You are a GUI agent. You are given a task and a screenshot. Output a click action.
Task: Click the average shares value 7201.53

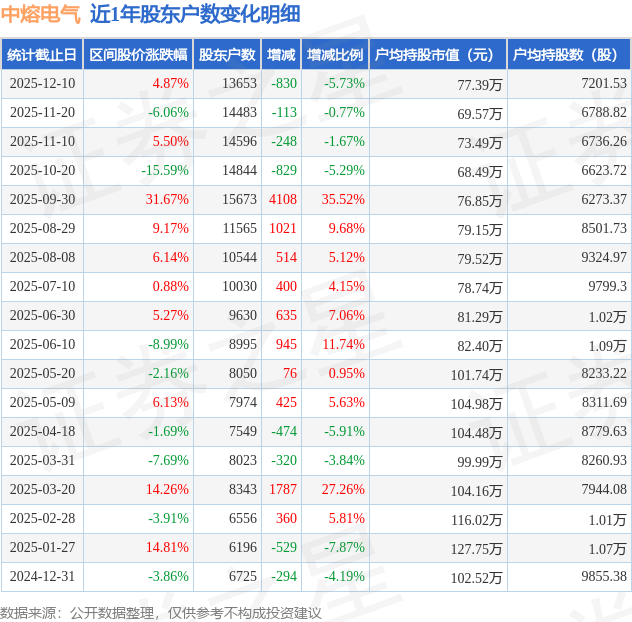point(604,83)
